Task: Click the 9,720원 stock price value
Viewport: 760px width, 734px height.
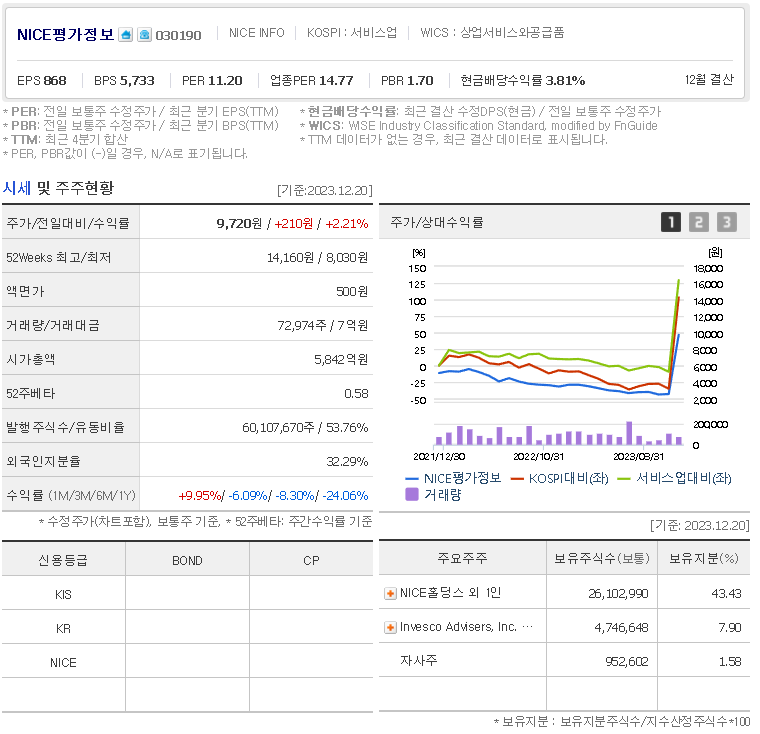Action: pos(239,223)
